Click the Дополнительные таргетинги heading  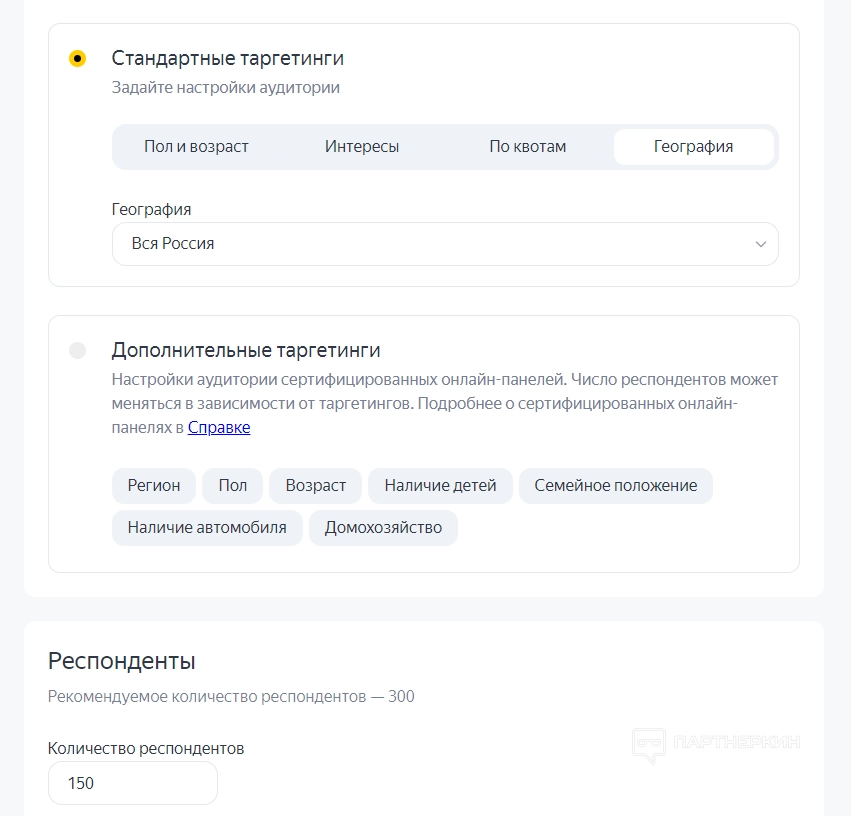246,350
